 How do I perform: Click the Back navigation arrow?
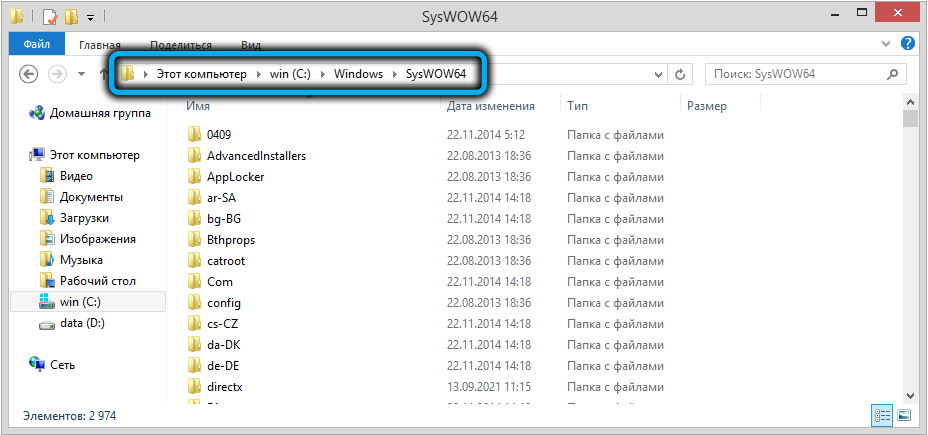coord(29,74)
